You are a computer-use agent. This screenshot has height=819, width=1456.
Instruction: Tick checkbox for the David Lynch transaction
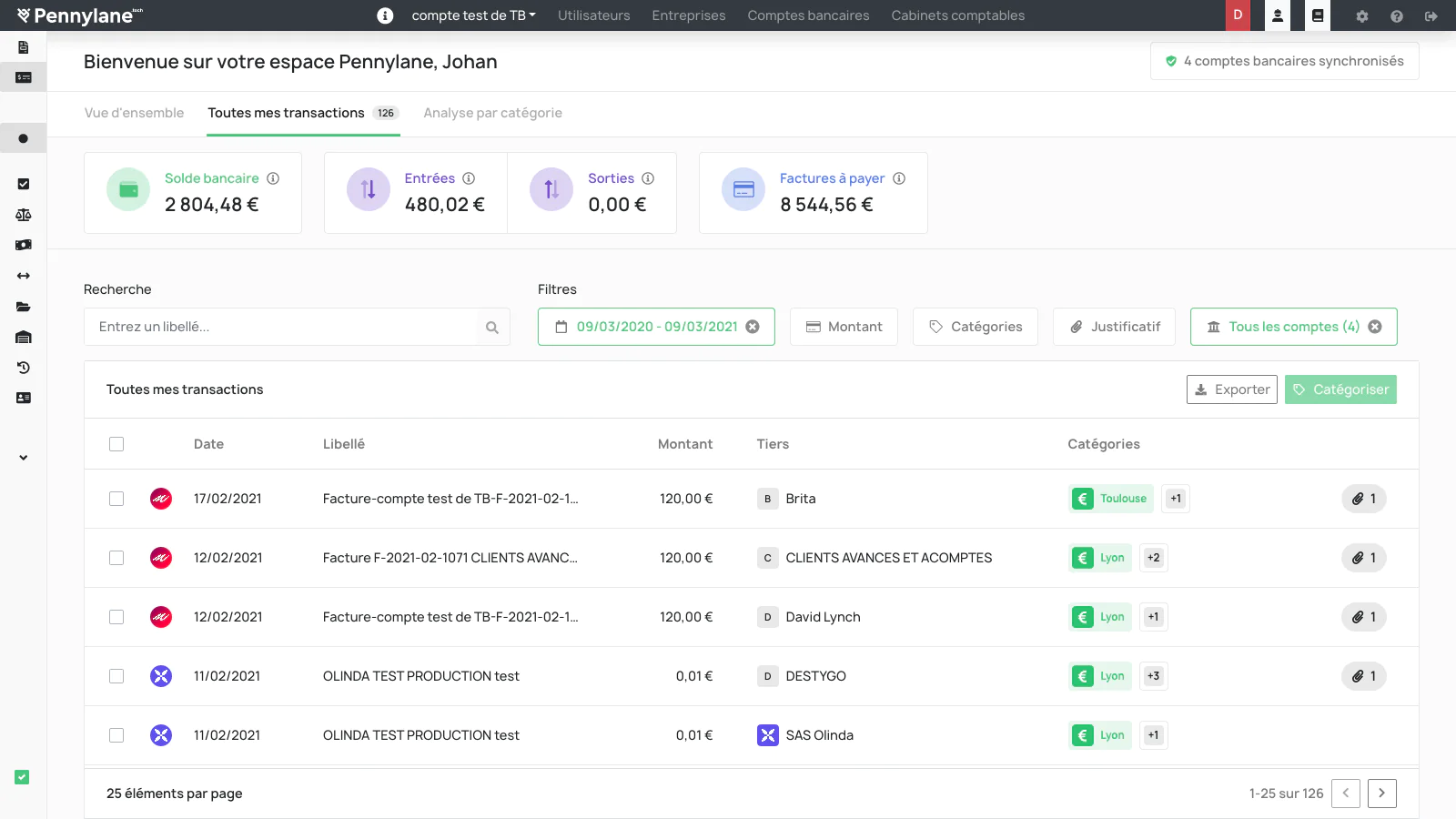point(116,617)
